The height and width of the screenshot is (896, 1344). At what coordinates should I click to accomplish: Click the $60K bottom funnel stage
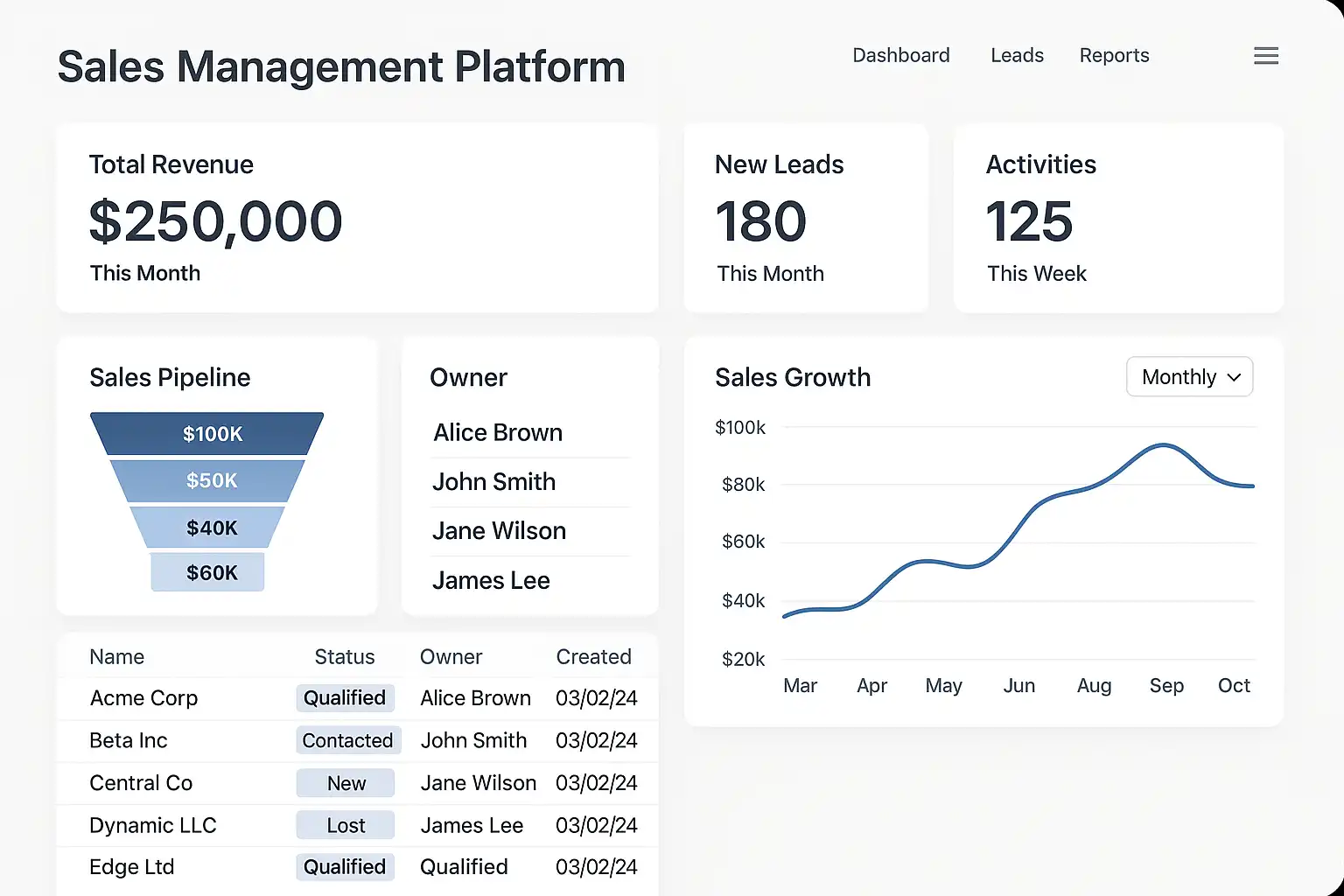[207, 573]
